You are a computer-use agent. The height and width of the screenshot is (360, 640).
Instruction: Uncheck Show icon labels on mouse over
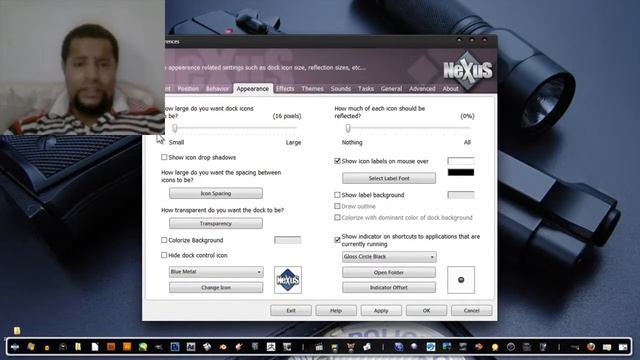click(337, 161)
